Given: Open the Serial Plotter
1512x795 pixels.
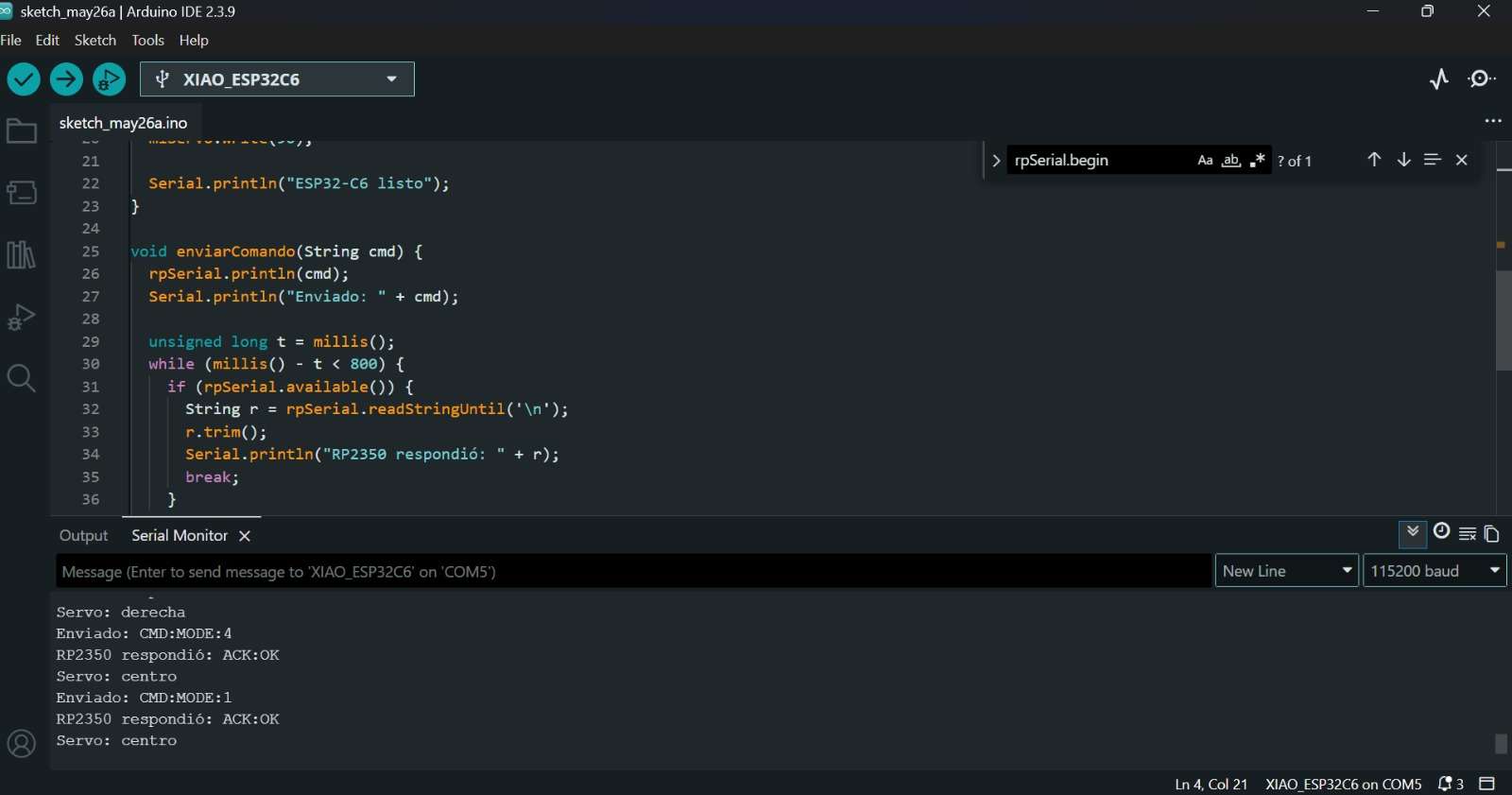Looking at the screenshot, I should click(1438, 79).
